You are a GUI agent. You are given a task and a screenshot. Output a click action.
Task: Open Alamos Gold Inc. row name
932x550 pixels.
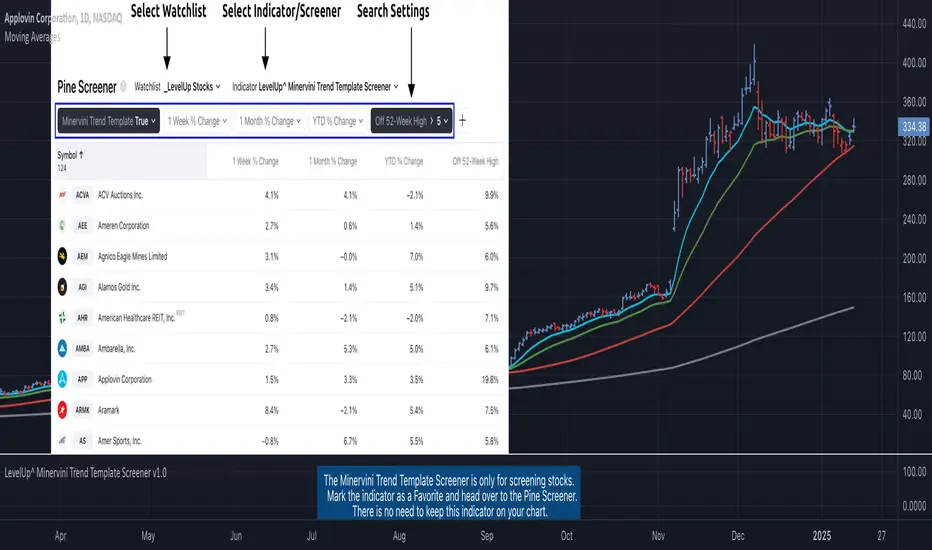[119, 287]
